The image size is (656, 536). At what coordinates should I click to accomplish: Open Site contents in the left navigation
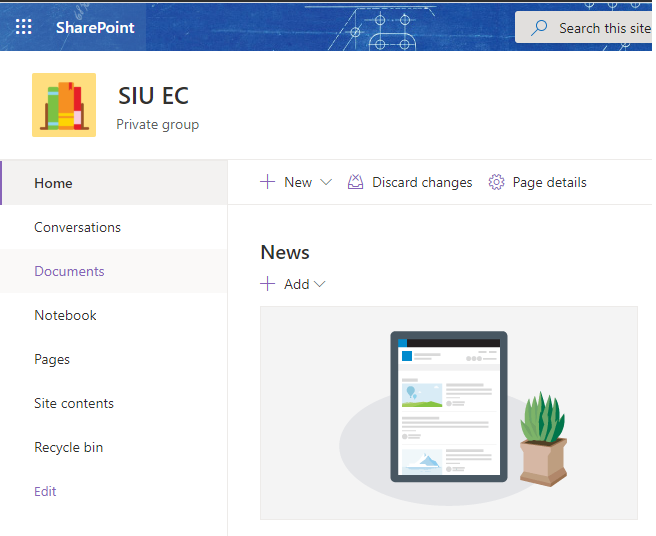[114, 403]
